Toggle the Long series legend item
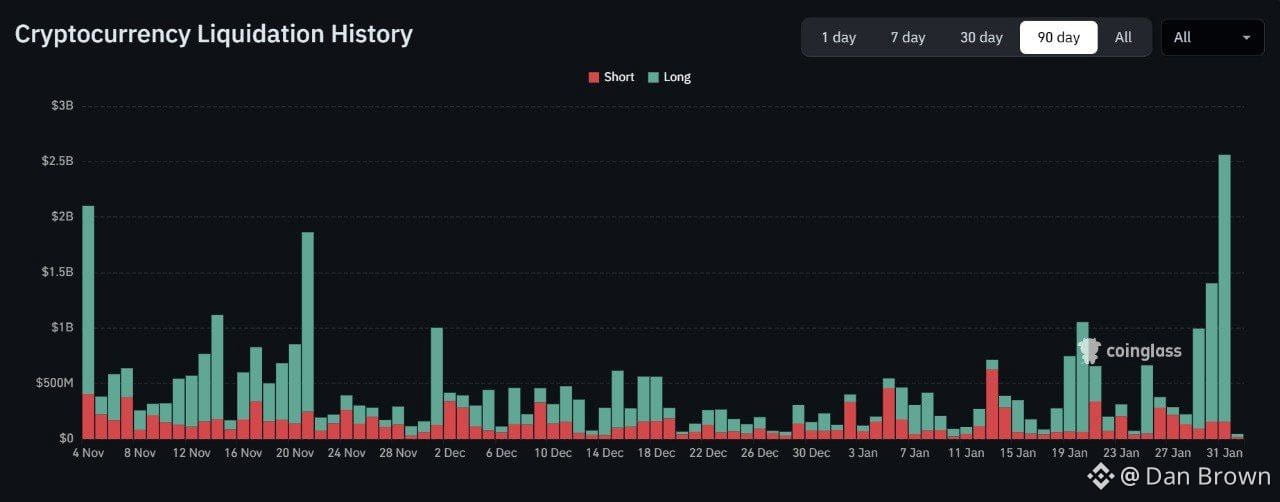 click(669, 77)
